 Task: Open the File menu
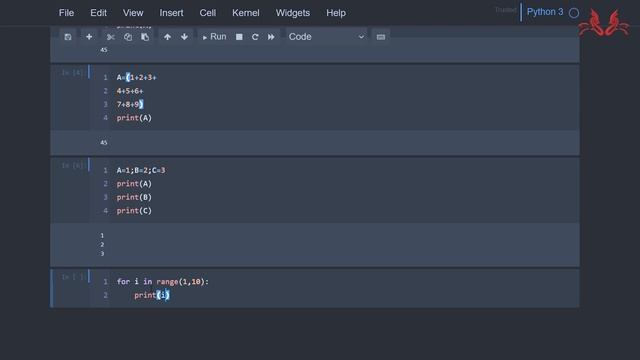click(66, 13)
